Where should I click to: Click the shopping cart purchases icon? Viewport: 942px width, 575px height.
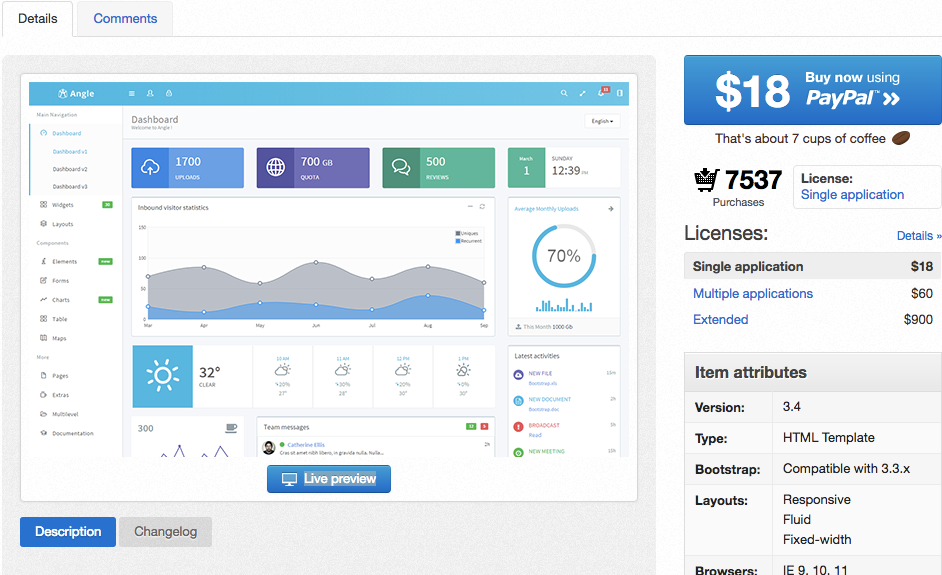tap(706, 180)
